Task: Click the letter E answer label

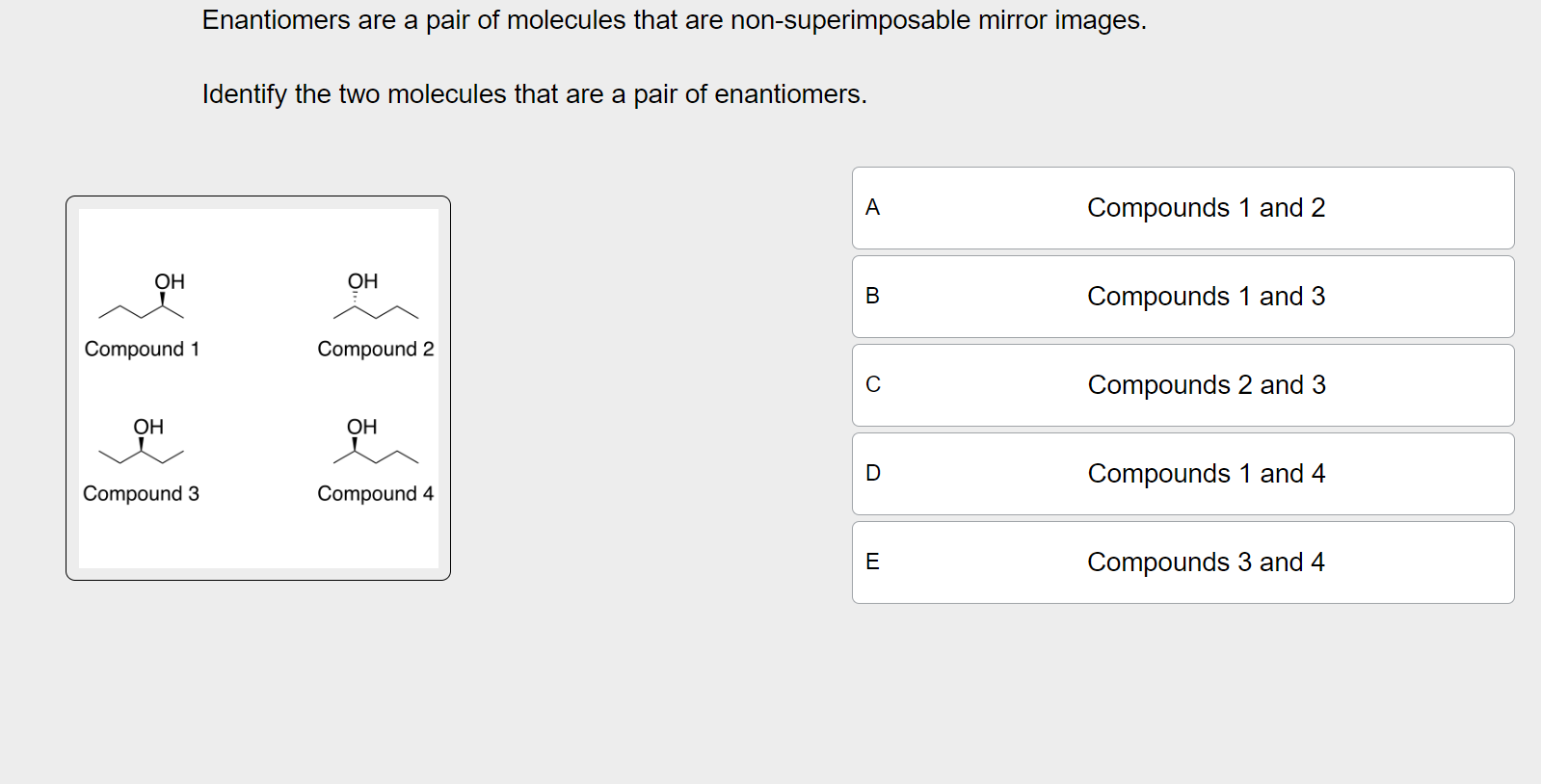Action: (x=873, y=562)
